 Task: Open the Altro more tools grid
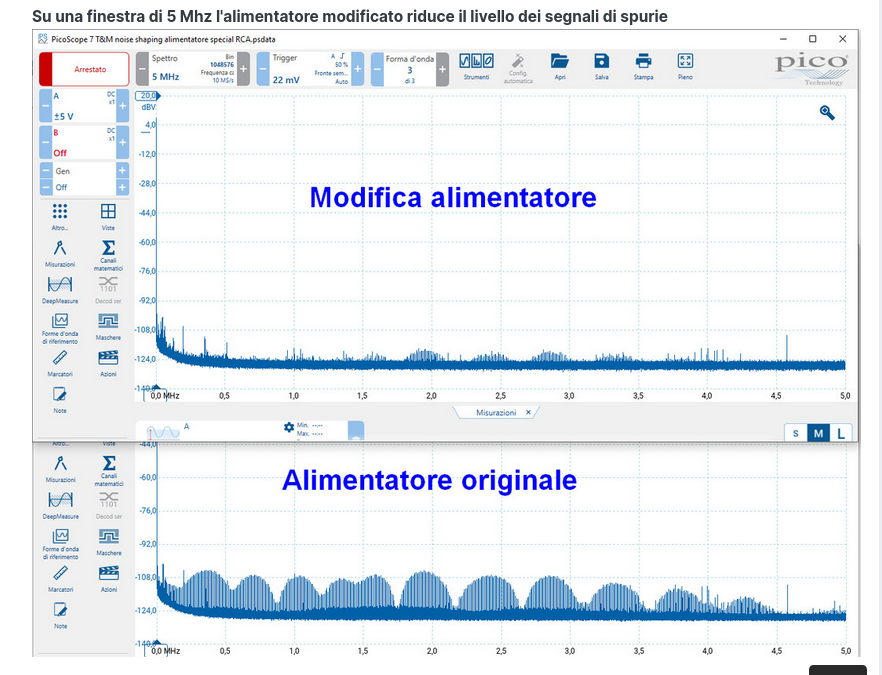[60, 217]
